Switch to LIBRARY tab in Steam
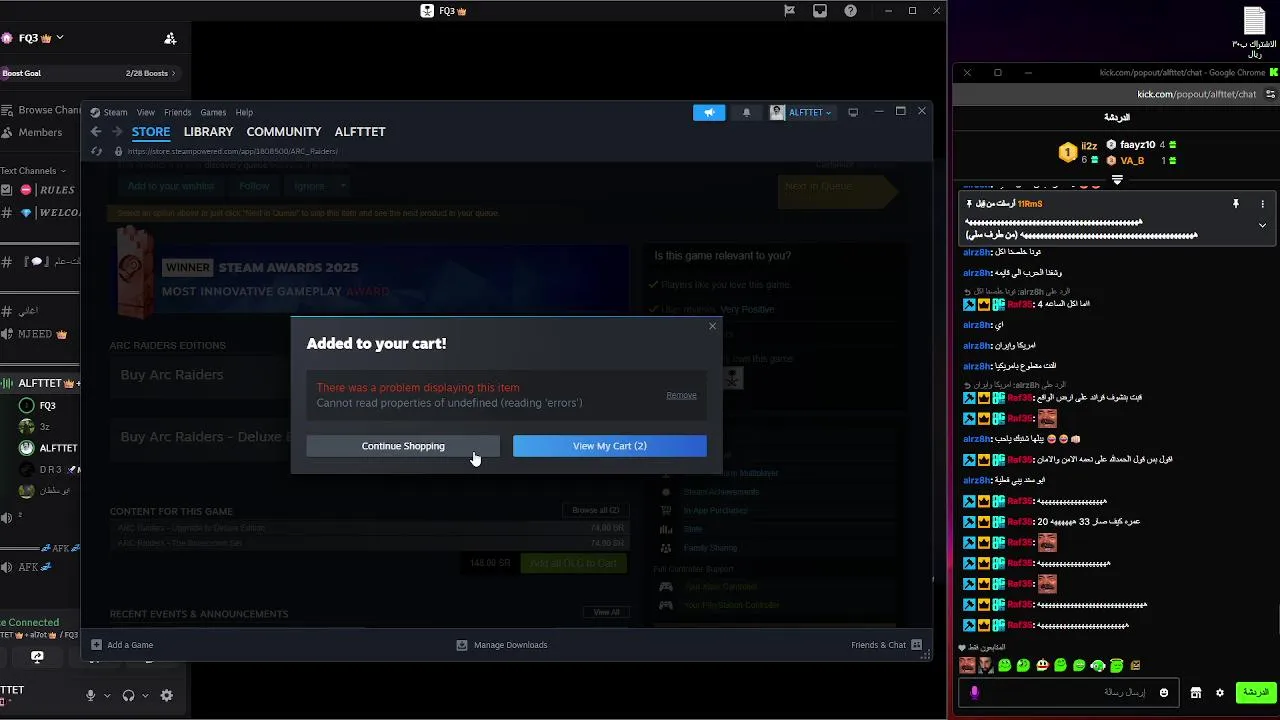1280x720 pixels. (208, 132)
